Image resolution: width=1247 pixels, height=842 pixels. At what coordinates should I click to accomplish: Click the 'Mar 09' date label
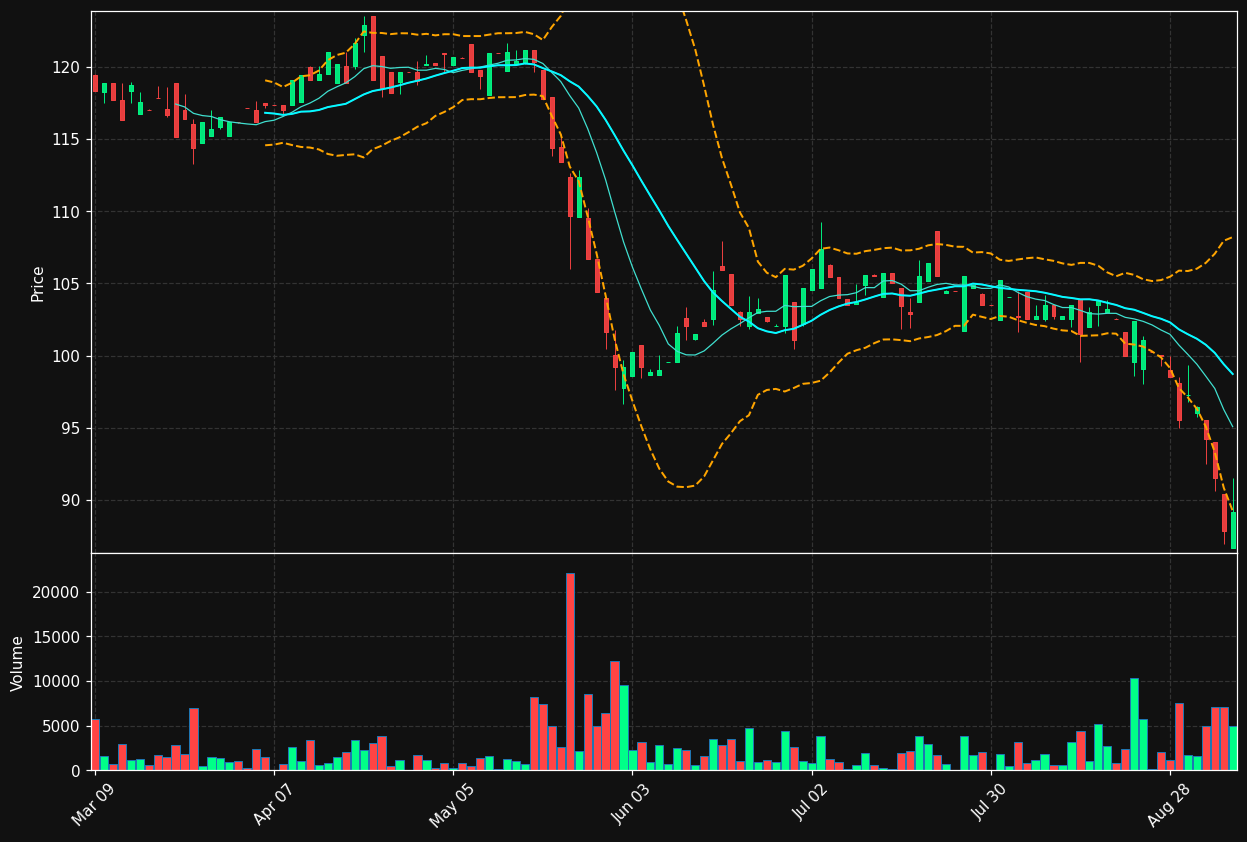[x=93, y=805]
